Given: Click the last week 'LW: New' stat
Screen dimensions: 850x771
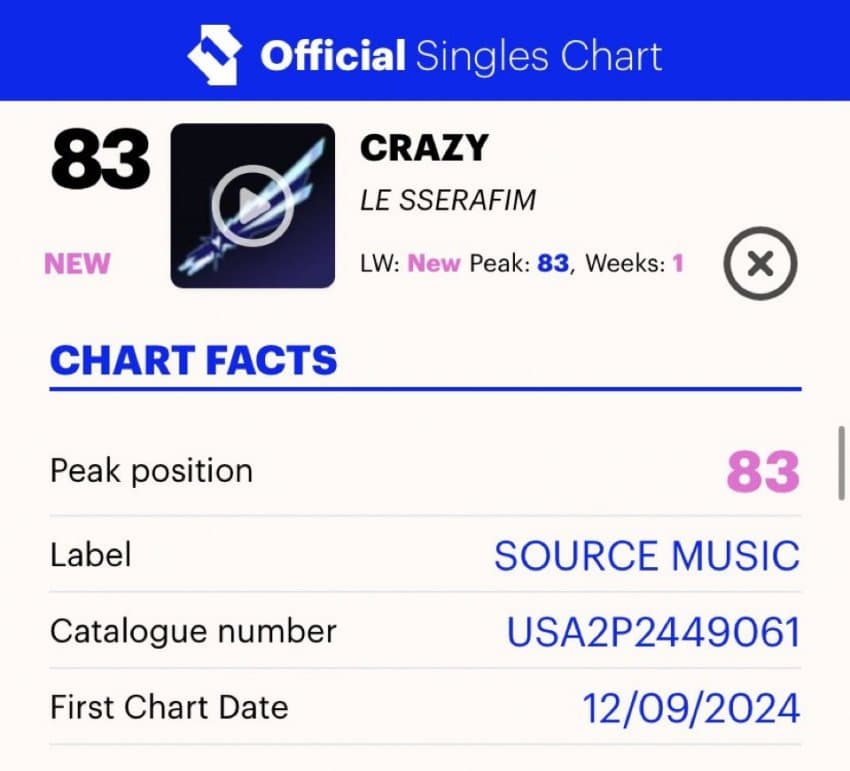Looking at the screenshot, I should [410, 264].
